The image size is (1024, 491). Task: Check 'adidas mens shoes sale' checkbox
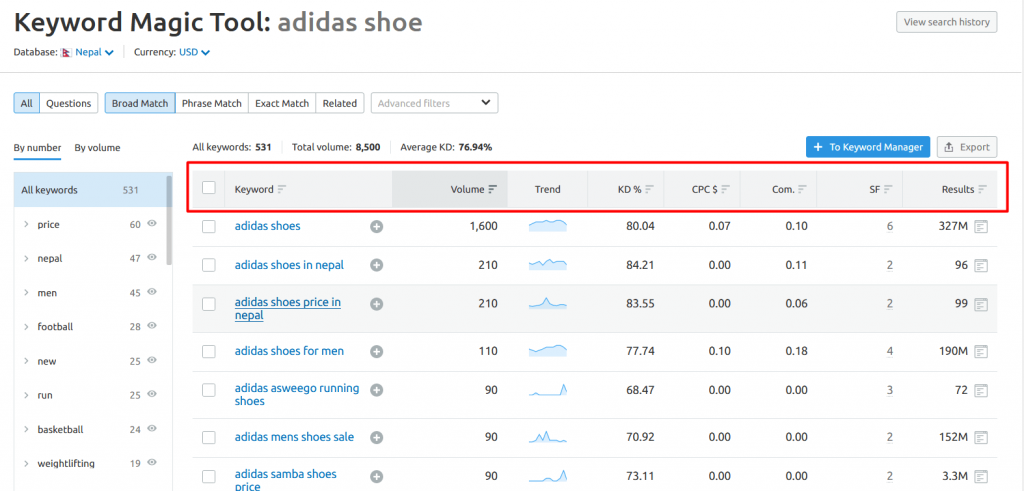pos(208,437)
